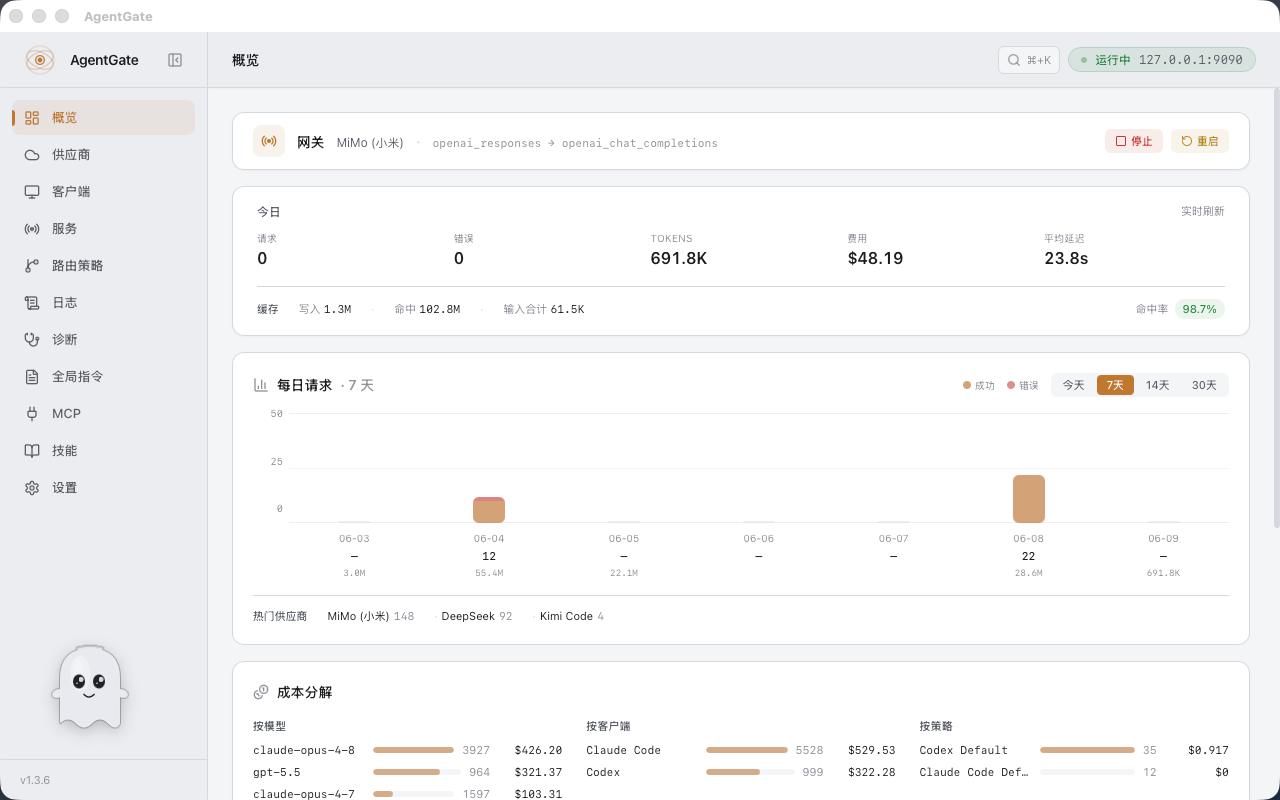1280x800 pixels.
Task: Open the 诊断 page
Action: point(103,339)
